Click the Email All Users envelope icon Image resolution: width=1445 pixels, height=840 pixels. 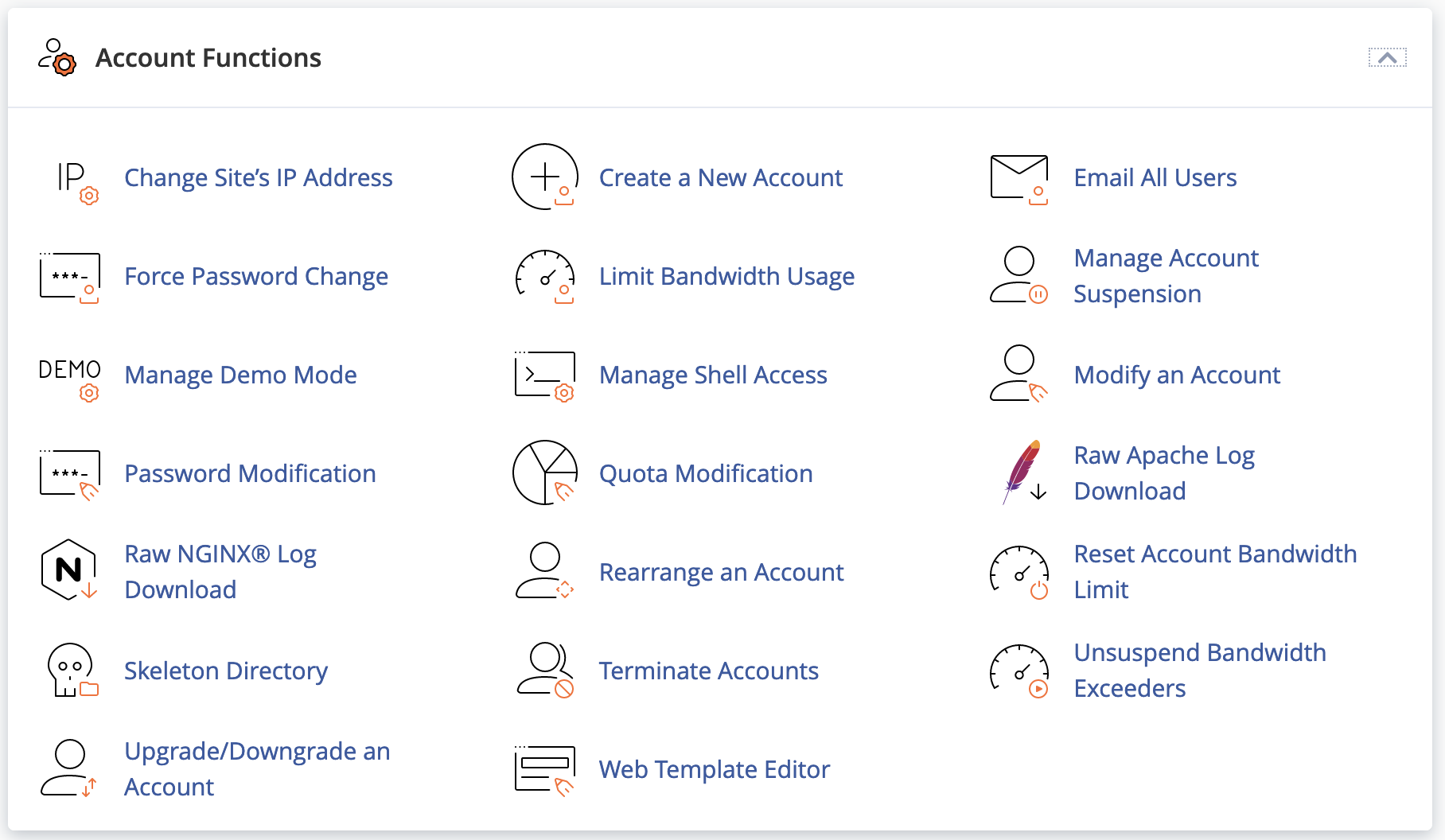pyautogui.click(x=1019, y=178)
